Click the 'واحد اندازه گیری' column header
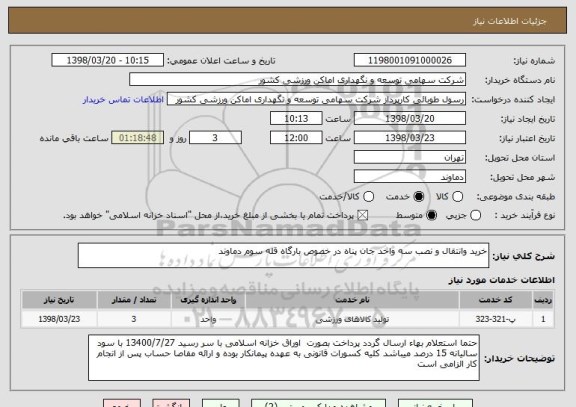The height and width of the screenshot is (407, 576). point(208,300)
